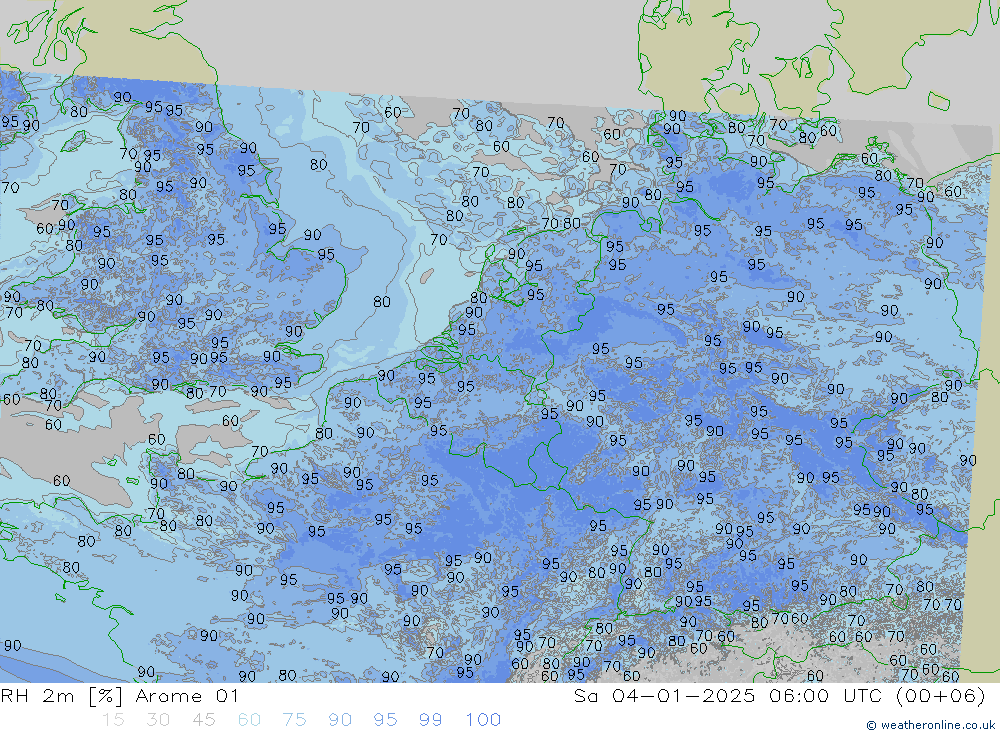
Task: Click the legend value 100
Action: [483, 720]
